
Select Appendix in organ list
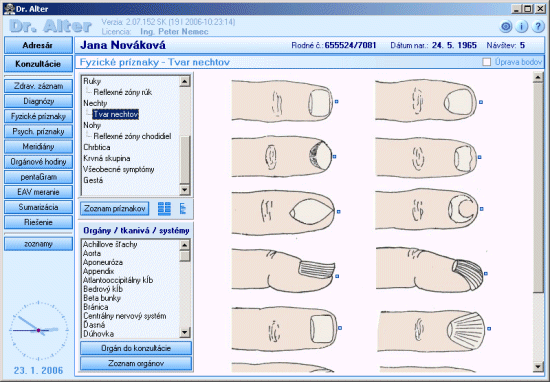pyautogui.click(x=99, y=271)
